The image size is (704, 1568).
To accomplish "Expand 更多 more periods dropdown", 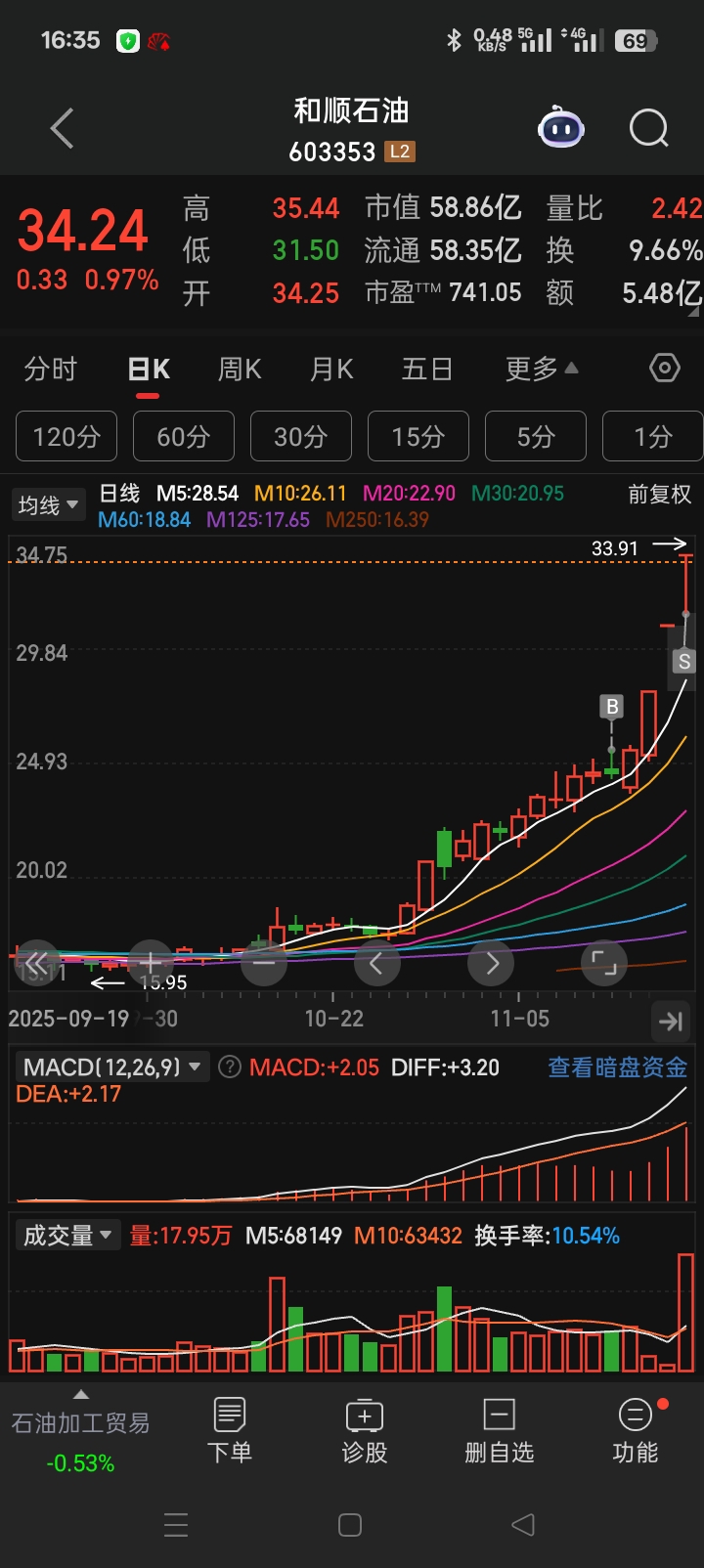I will [x=542, y=369].
